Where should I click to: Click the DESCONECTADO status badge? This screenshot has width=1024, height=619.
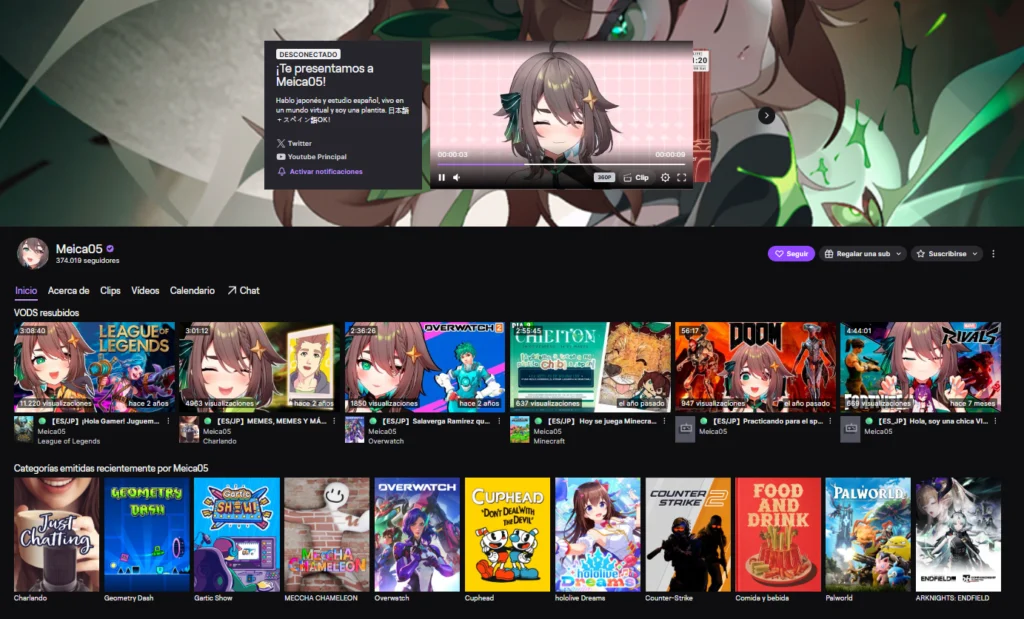308,55
